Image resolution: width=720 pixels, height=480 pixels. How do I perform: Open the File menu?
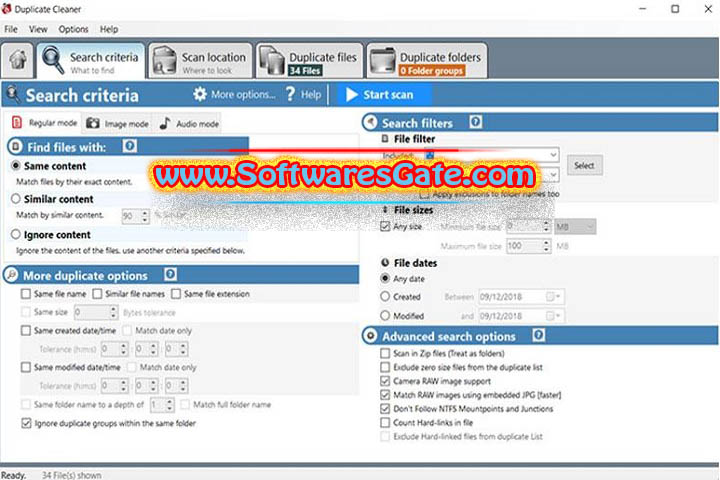point(11,29)
